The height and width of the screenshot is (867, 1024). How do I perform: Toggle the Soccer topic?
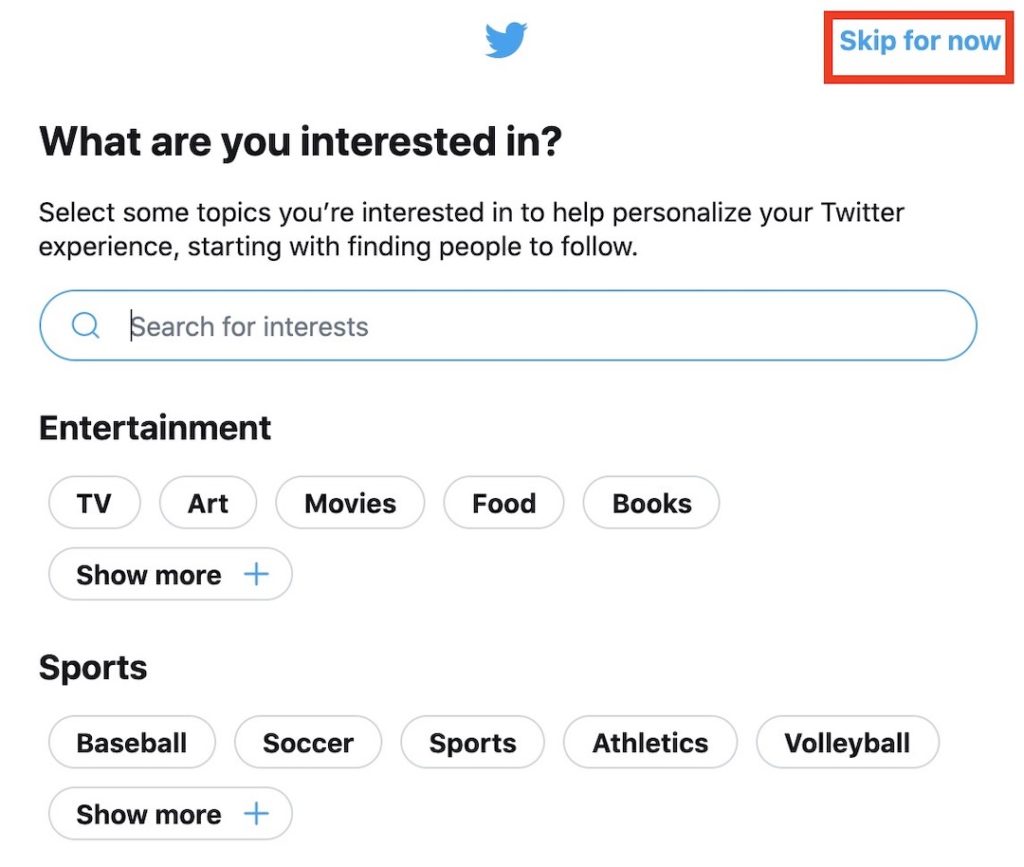[307, 742]
